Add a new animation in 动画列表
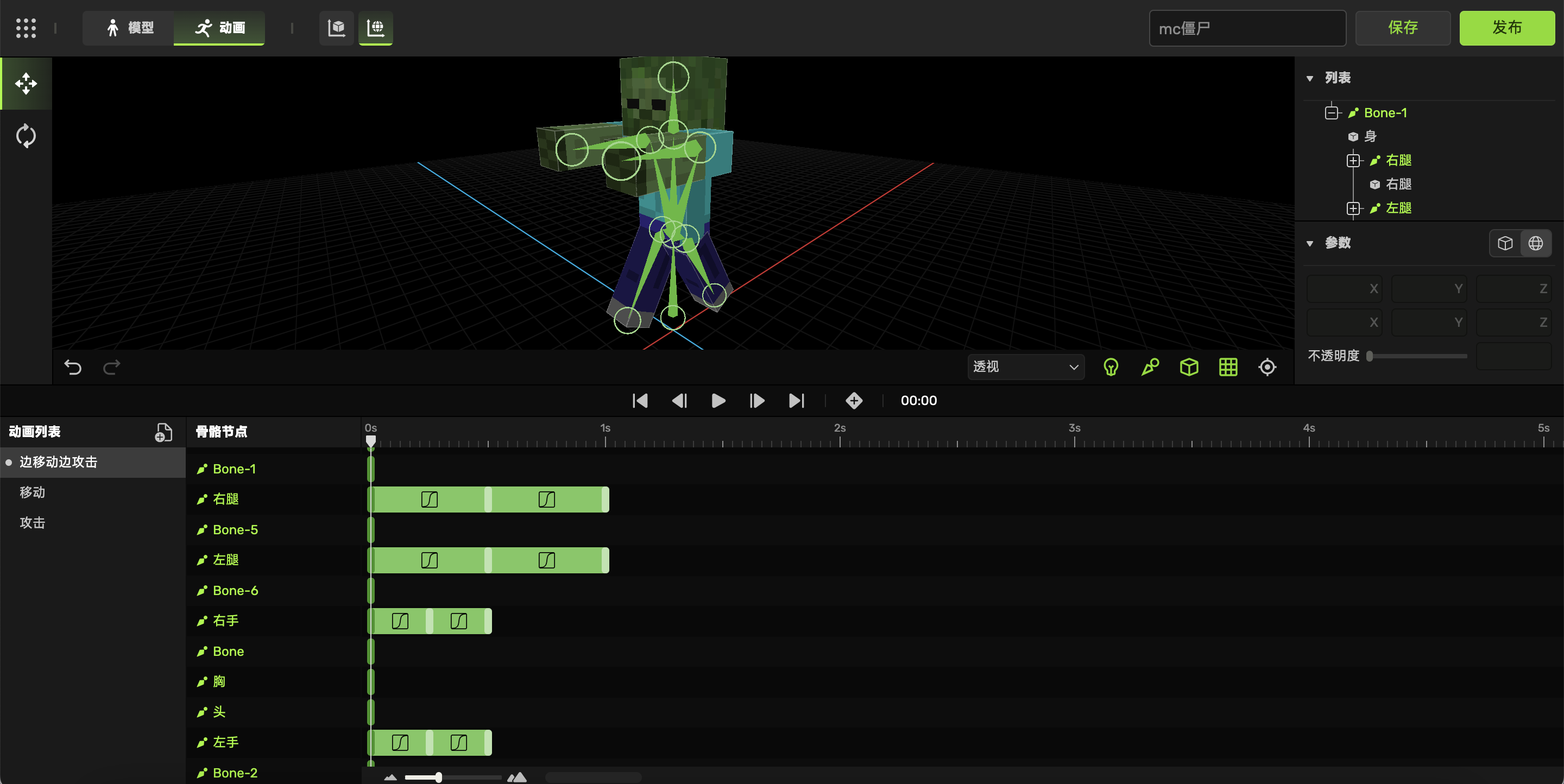 coord(163,432)
